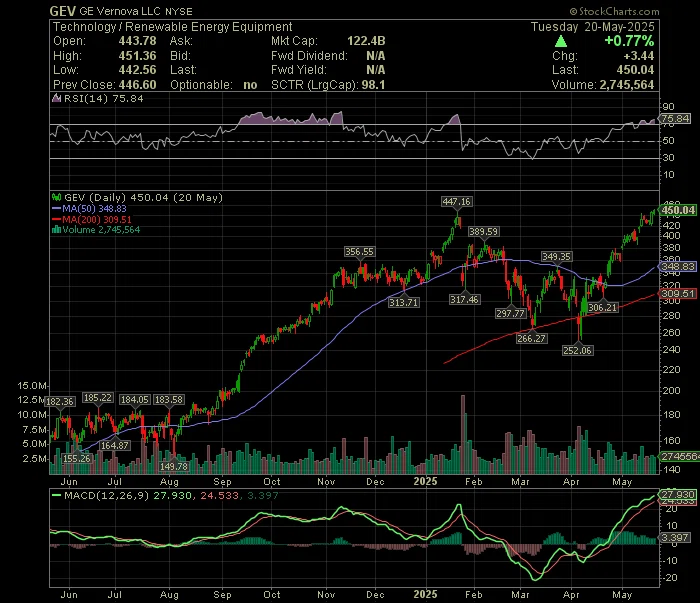Click the volume bars icon in the legend
Screen dimensions: 700x603
[x=56, y=230]
